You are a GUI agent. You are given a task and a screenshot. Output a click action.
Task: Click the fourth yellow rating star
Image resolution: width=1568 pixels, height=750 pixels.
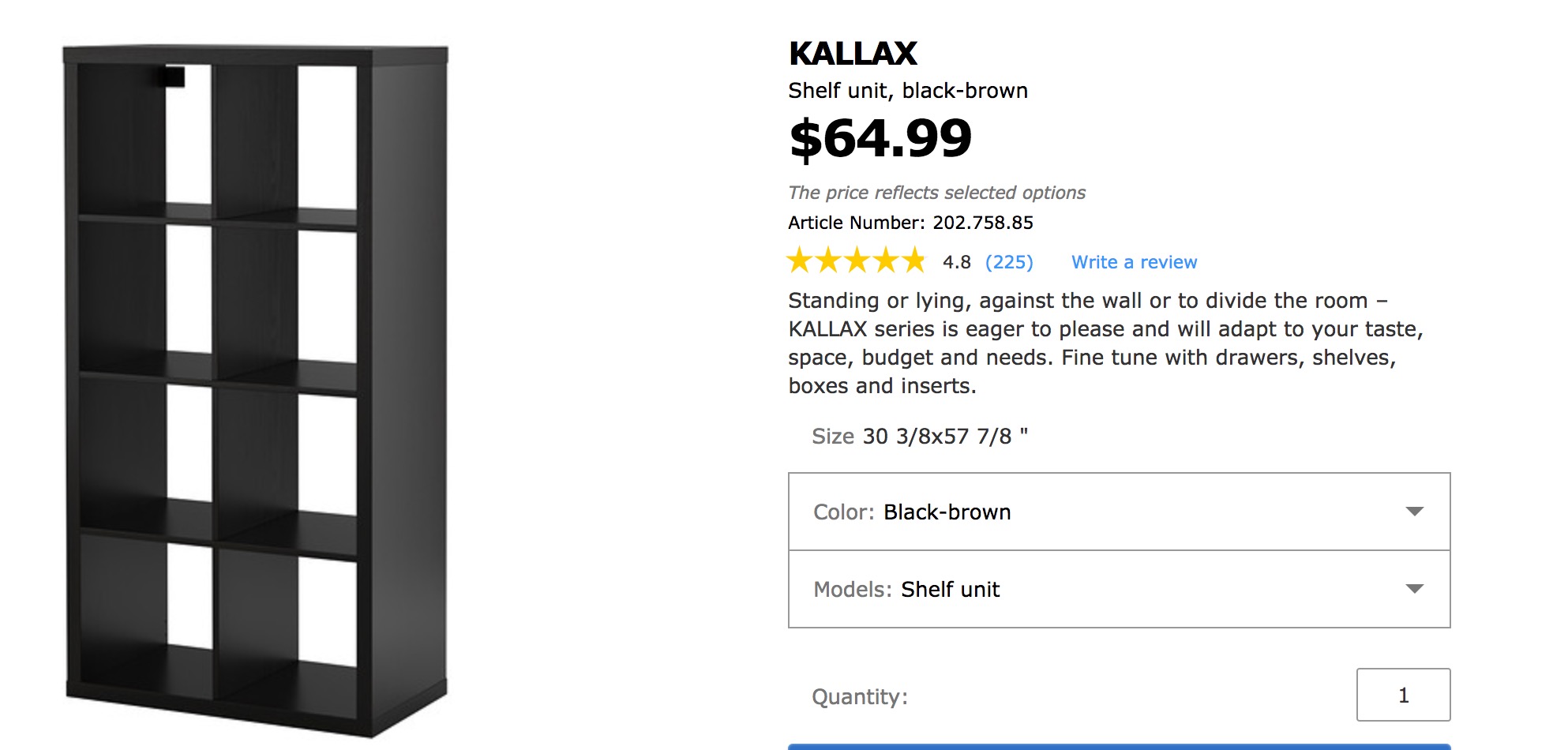(885, 261)
